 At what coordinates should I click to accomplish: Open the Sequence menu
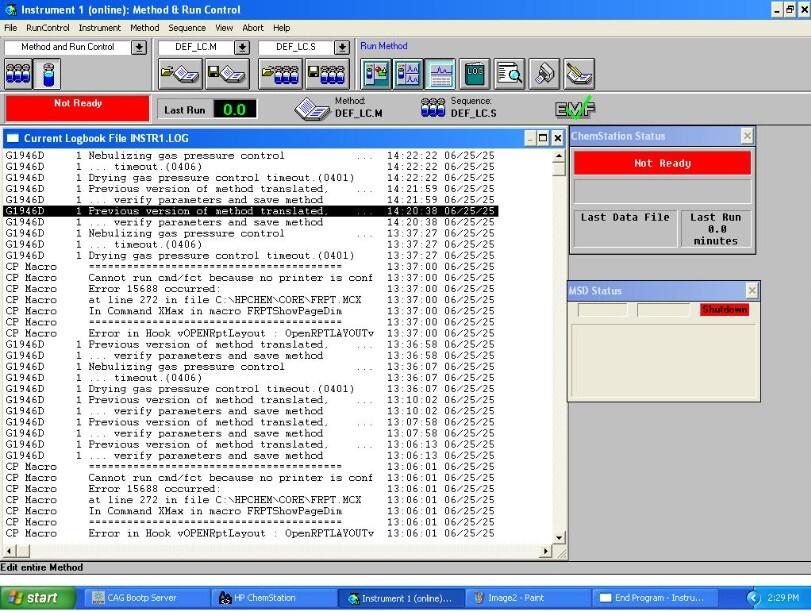tap(187, 28)
